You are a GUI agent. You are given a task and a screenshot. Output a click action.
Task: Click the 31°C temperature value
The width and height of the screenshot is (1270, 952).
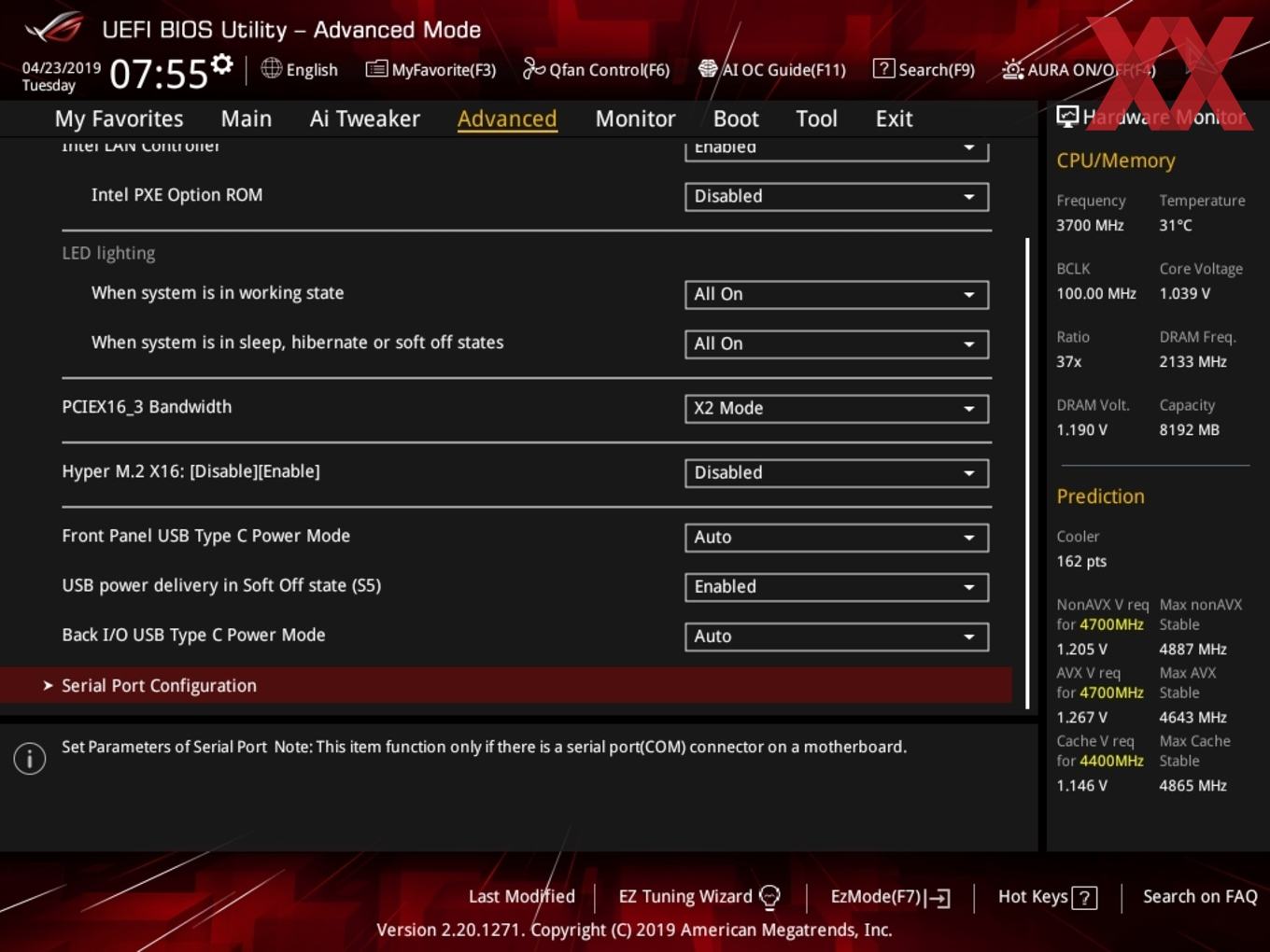(x=1176, y=225)
